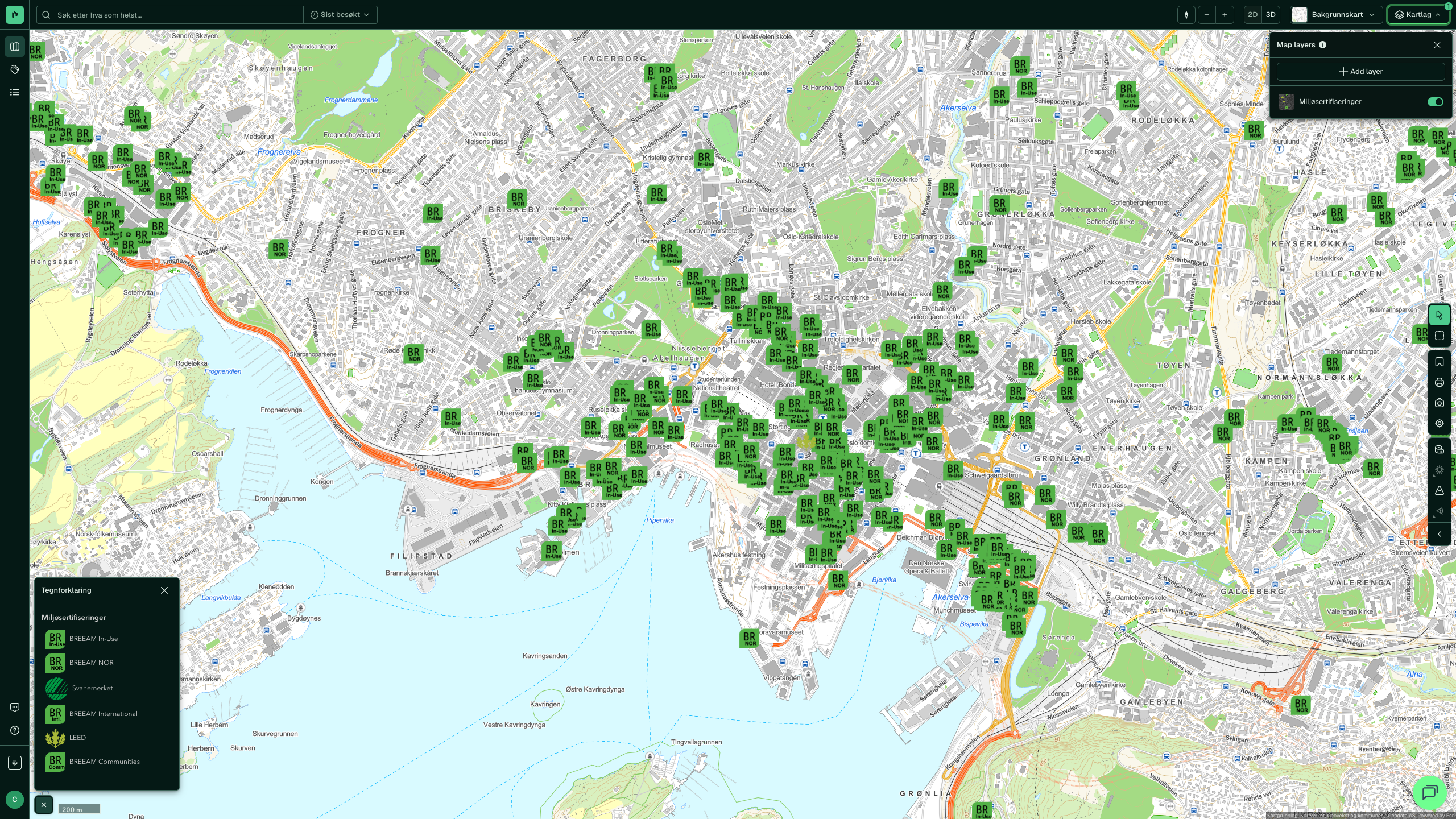
Task: Click the Norsk folkemuseum map label
Action: coord(106,534)
